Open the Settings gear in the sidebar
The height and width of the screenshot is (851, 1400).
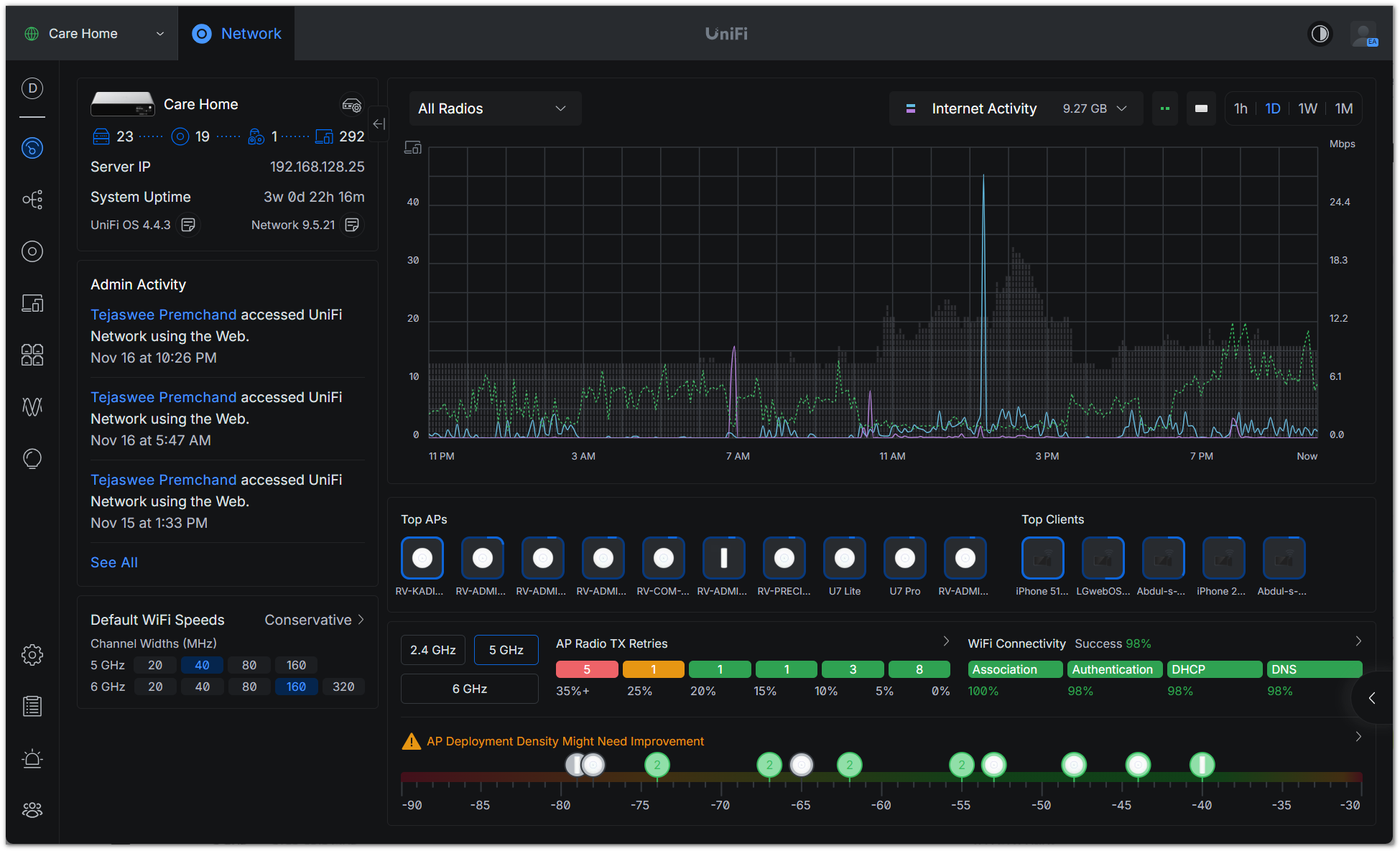click(32, 655)
